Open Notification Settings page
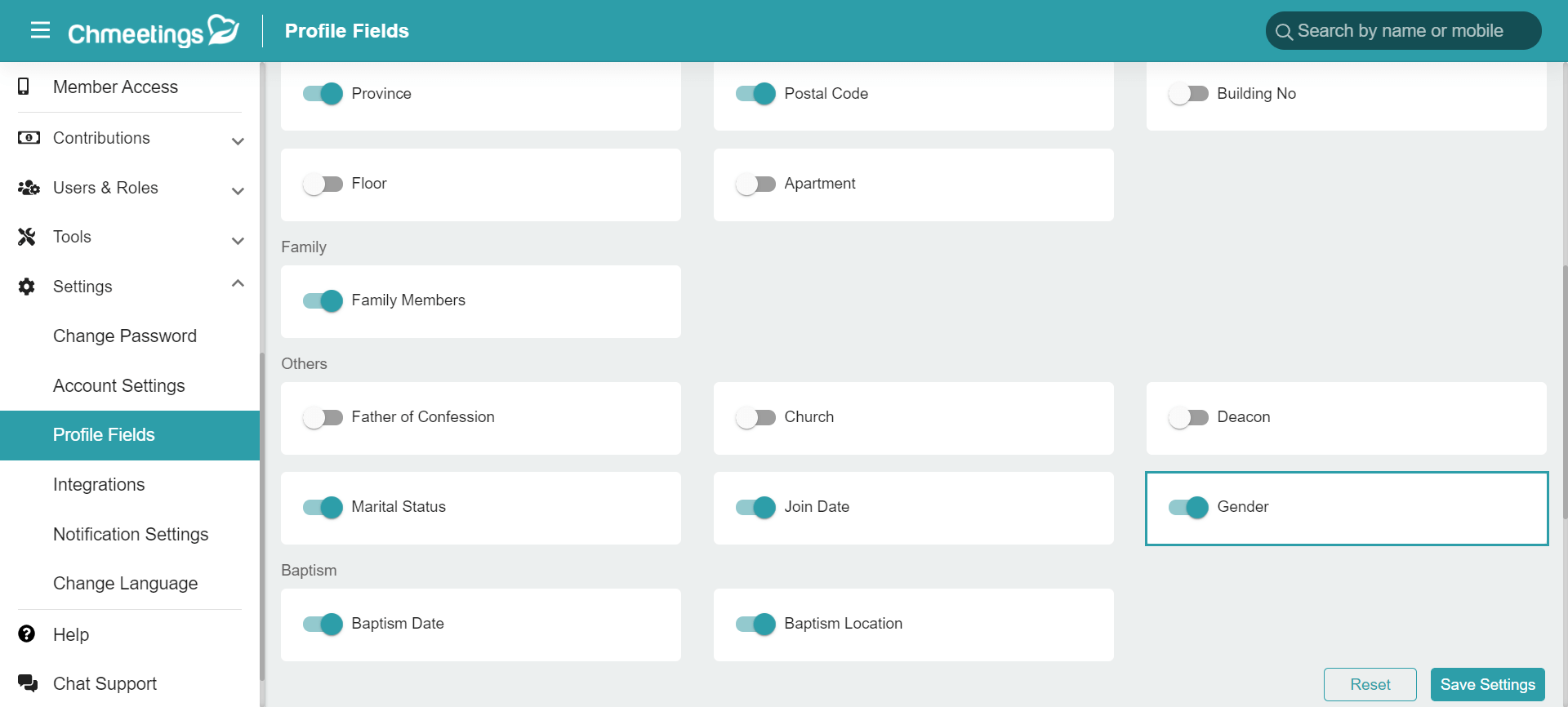 (x=130, y=534)
